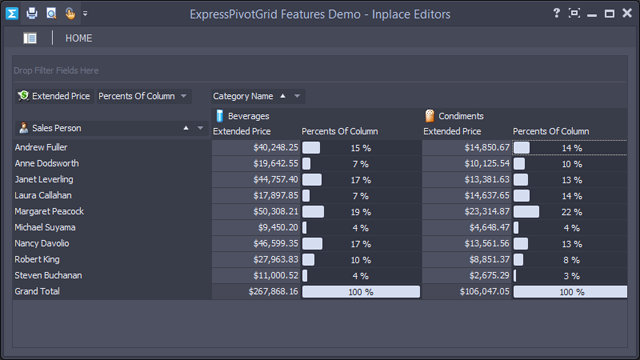The height and width of the screenshot is (360, 640).
Task: Click the $23,314.87 cell
Action: 467,211
